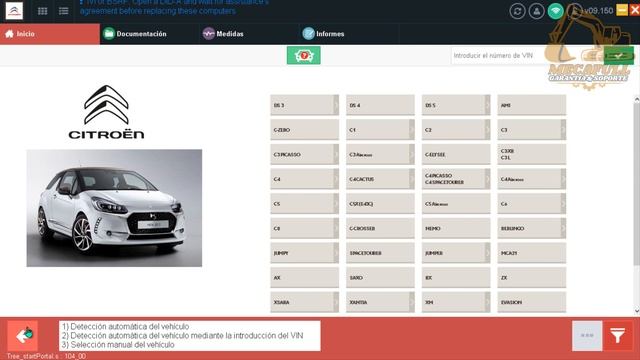
Task: Select the C-ELYSEE vehicle button
Action: tap(456, 155)
